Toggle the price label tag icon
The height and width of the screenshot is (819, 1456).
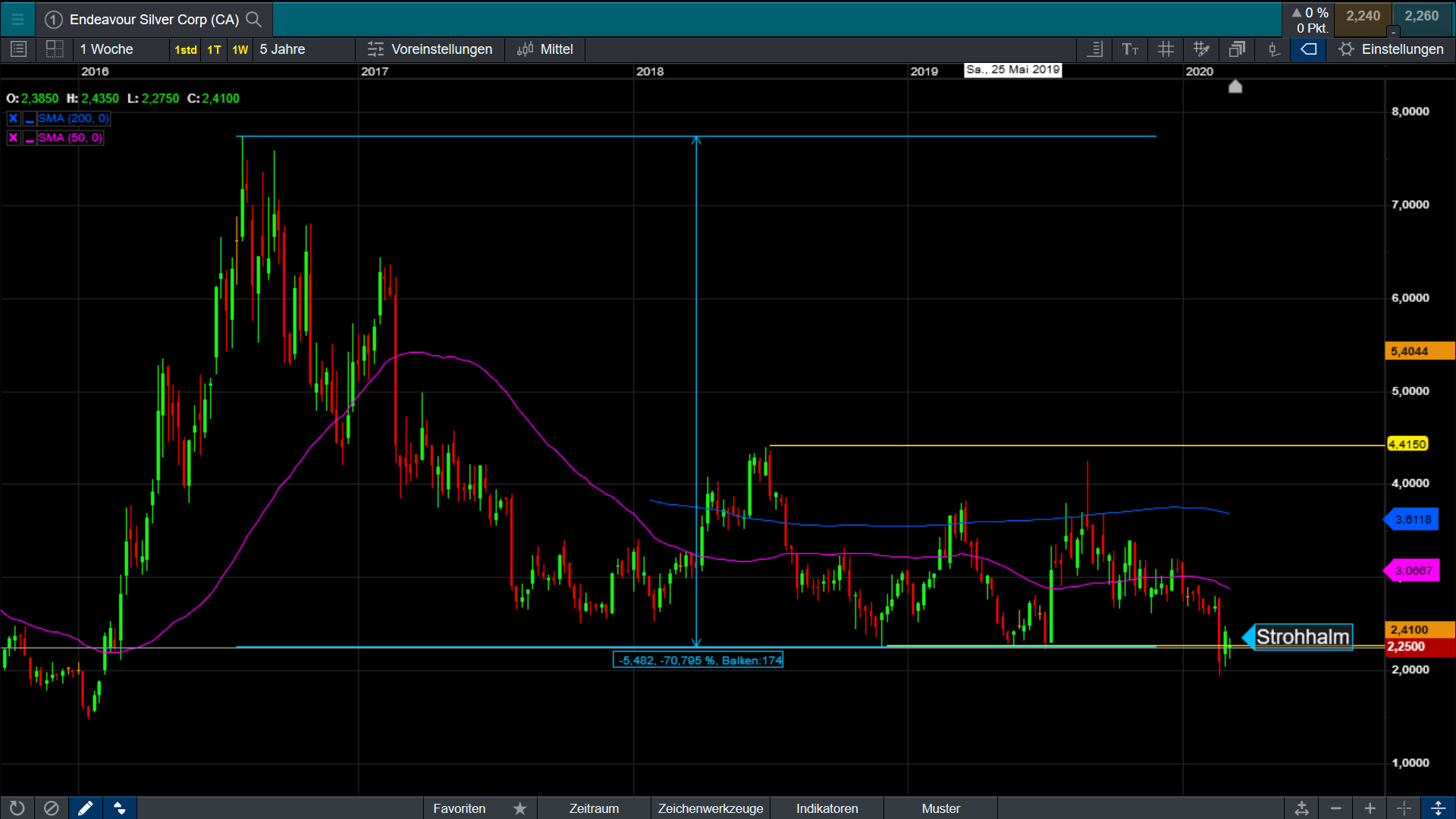[1308, 49]
